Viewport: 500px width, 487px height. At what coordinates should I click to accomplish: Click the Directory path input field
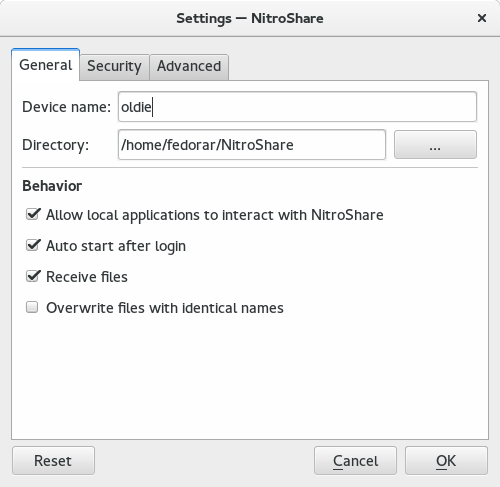pos(252,145)
